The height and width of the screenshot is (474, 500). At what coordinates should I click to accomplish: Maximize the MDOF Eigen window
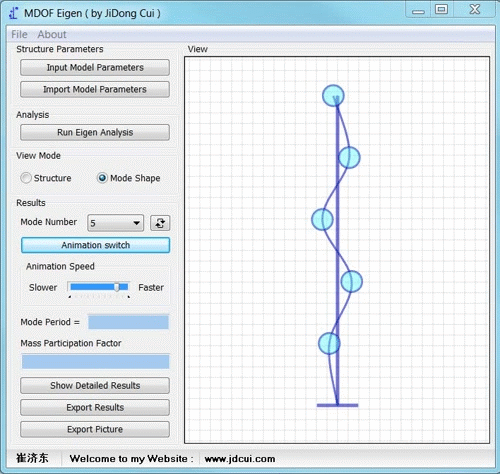(442, 9)
